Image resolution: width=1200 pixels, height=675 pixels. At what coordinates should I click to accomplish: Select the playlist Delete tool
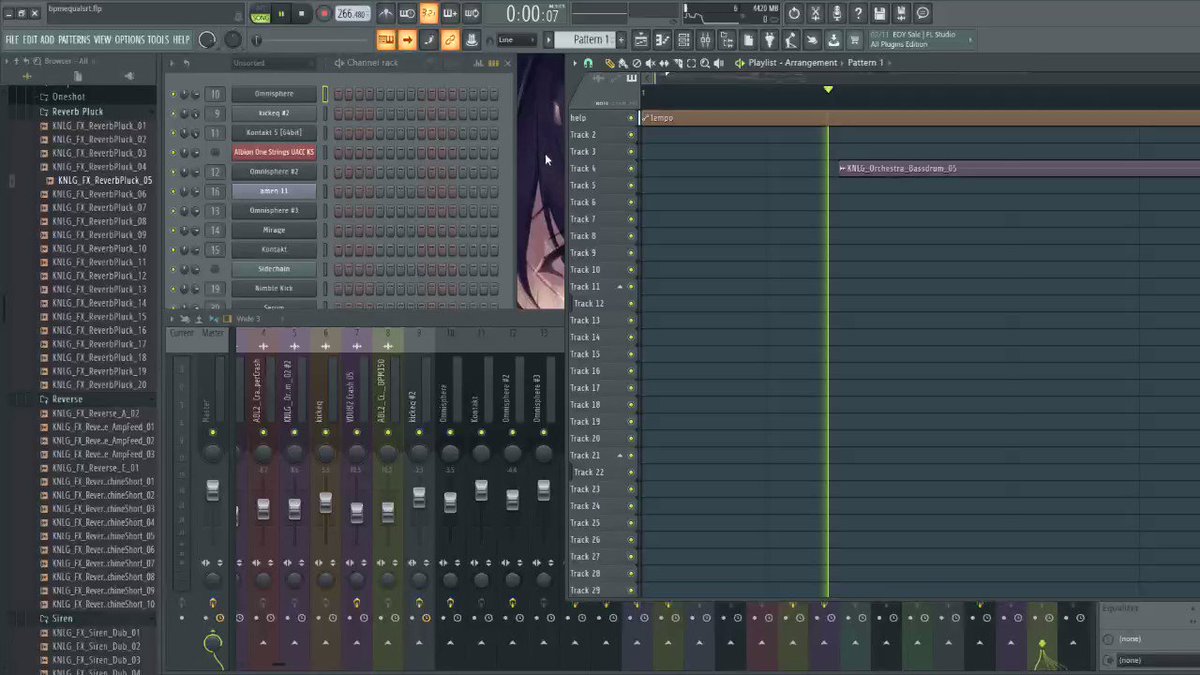pyautogui.click(x=636, y=63)
